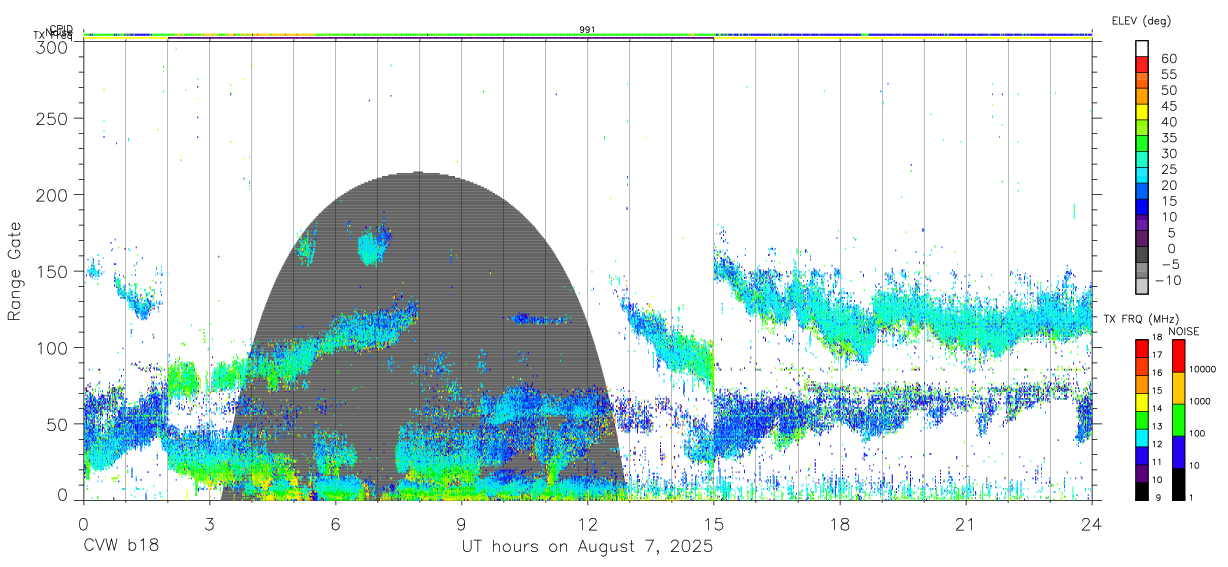
Task: Select the black bottom segment of the TX FRQ bar
Action: coord(1142,491)
